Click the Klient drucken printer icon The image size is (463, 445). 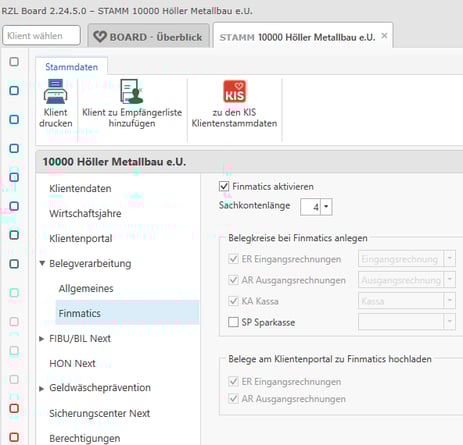[55, 91]
